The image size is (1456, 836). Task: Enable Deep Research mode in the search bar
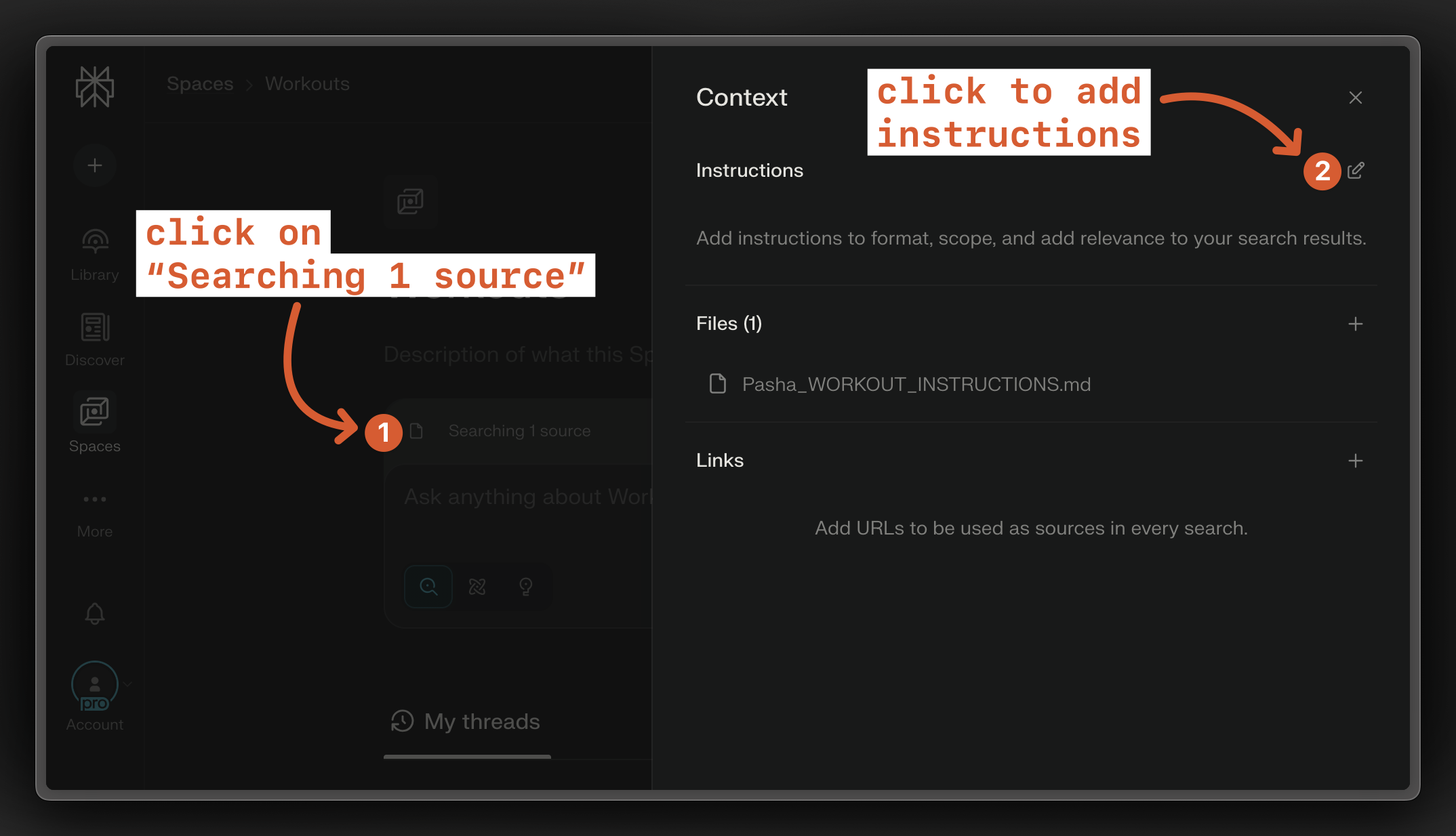[477, 586]
